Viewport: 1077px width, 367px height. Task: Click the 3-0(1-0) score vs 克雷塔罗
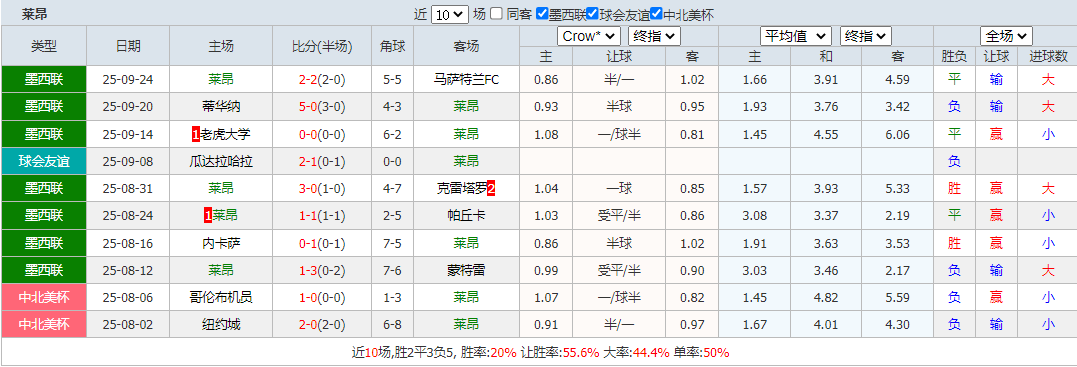pyautogui.click(x=322, y=188)
